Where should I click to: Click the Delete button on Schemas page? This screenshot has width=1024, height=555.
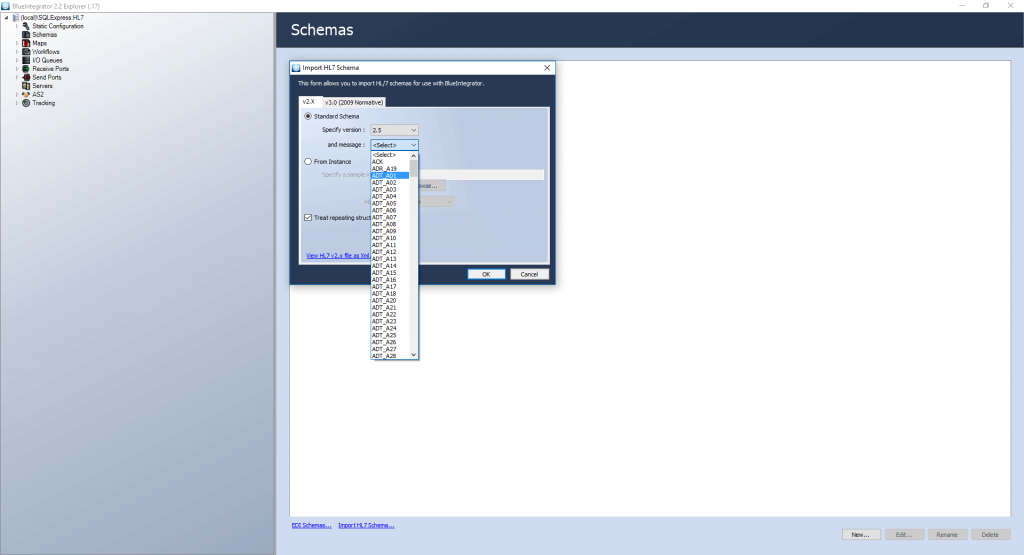pos(990,534)
